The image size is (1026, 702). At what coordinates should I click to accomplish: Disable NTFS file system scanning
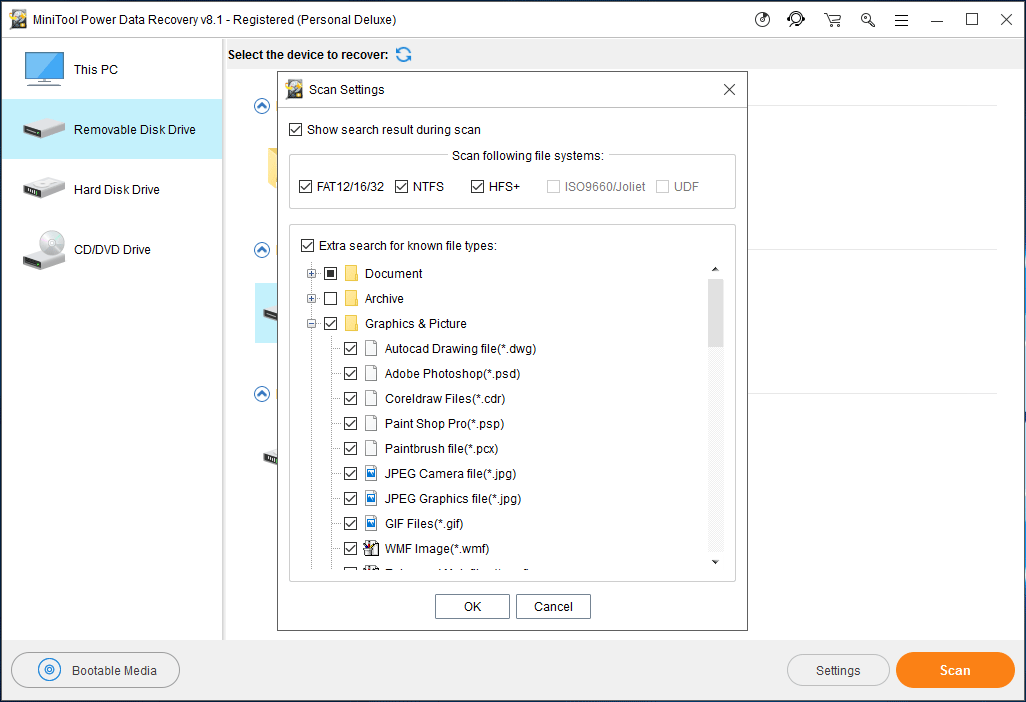pyautogui.click(x=400, y=186)
